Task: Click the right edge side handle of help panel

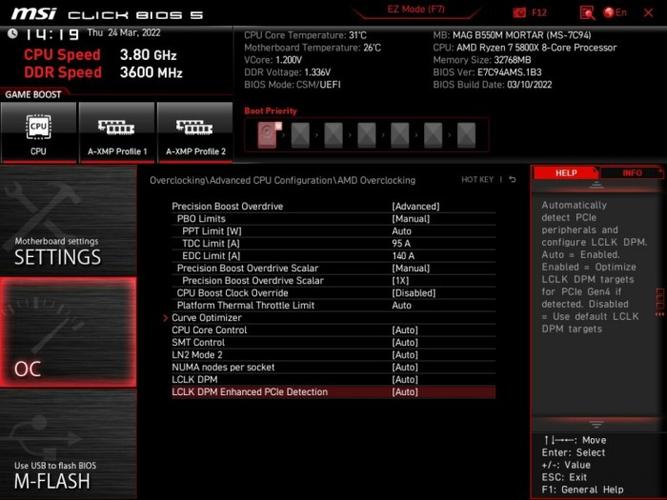Action: click(x=660, y=301)
